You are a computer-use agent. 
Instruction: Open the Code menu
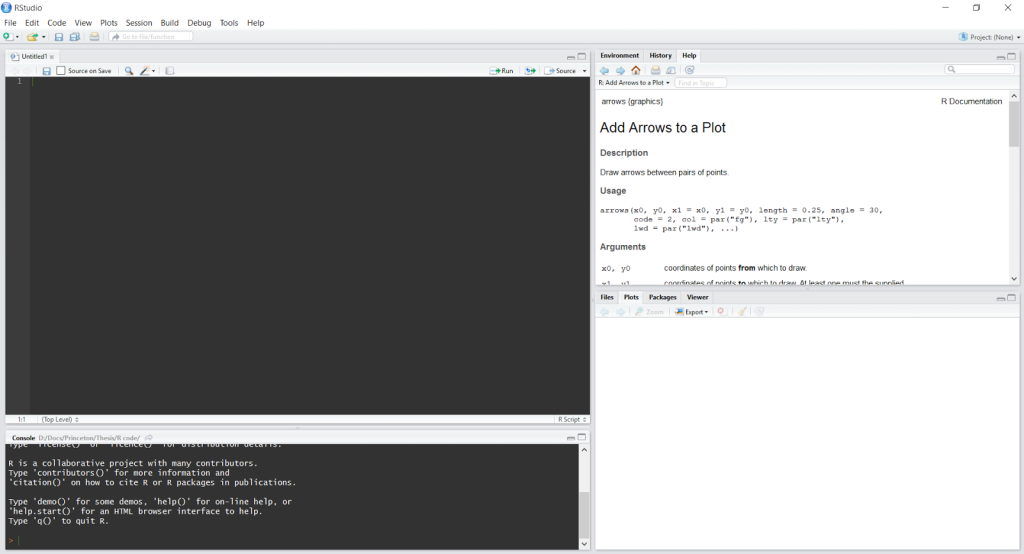[x=57, y=23]
